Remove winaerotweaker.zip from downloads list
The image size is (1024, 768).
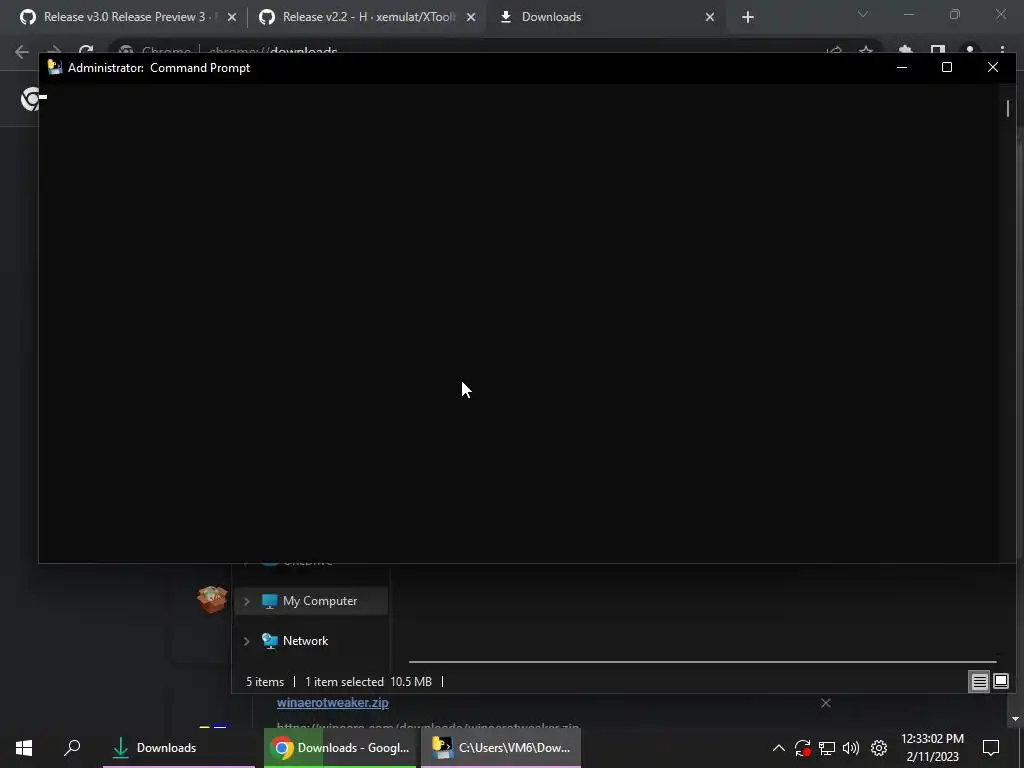tap(826, 703)
